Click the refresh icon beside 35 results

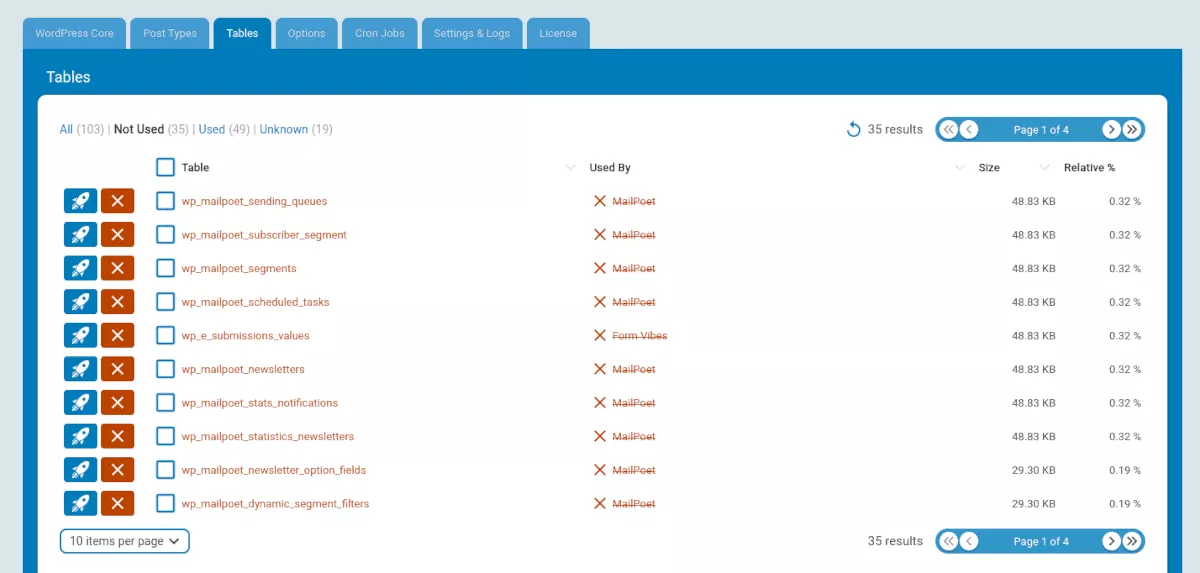[853, 129]
